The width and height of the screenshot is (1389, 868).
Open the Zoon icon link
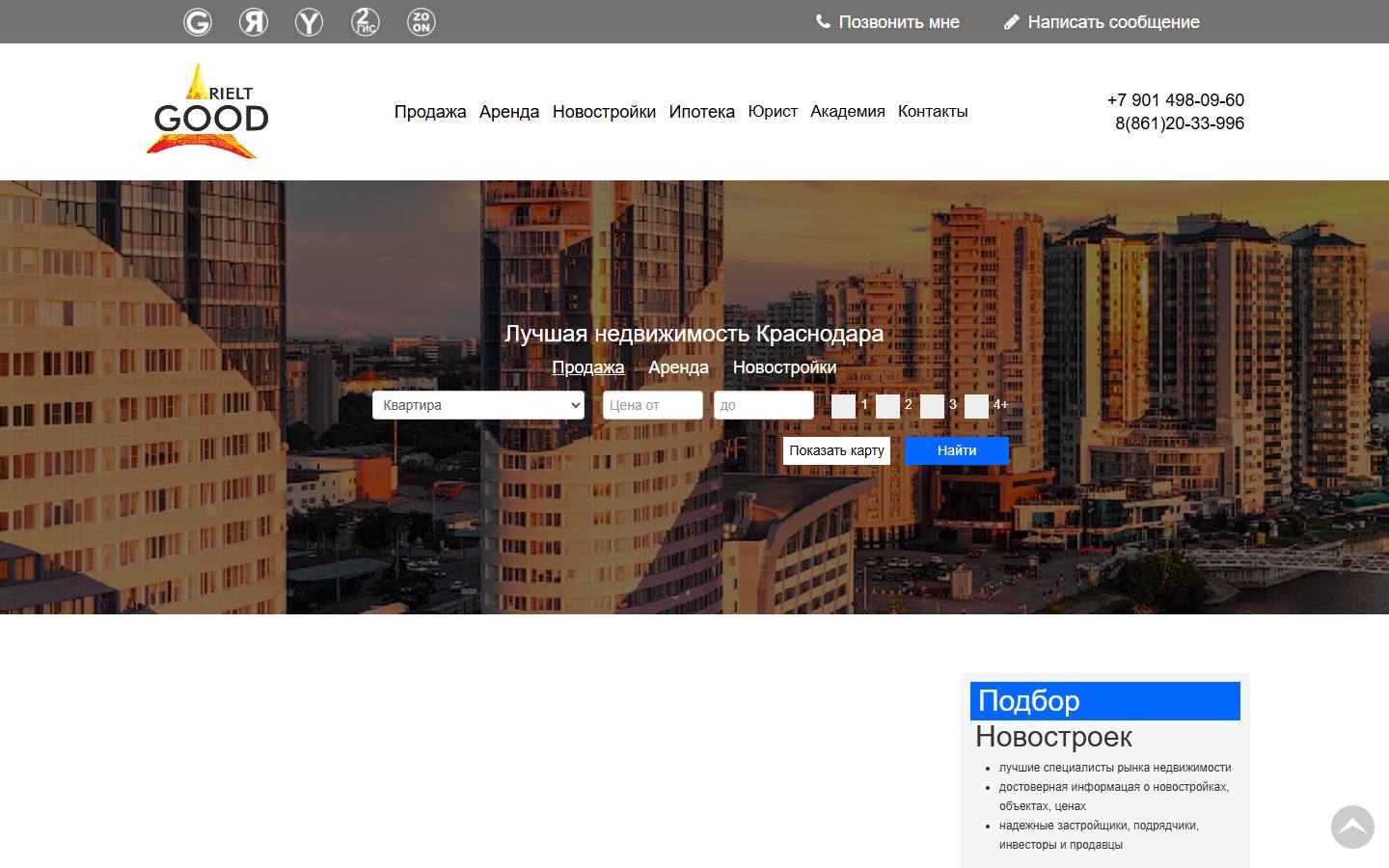pyautogui.click(x=421, y=22)
